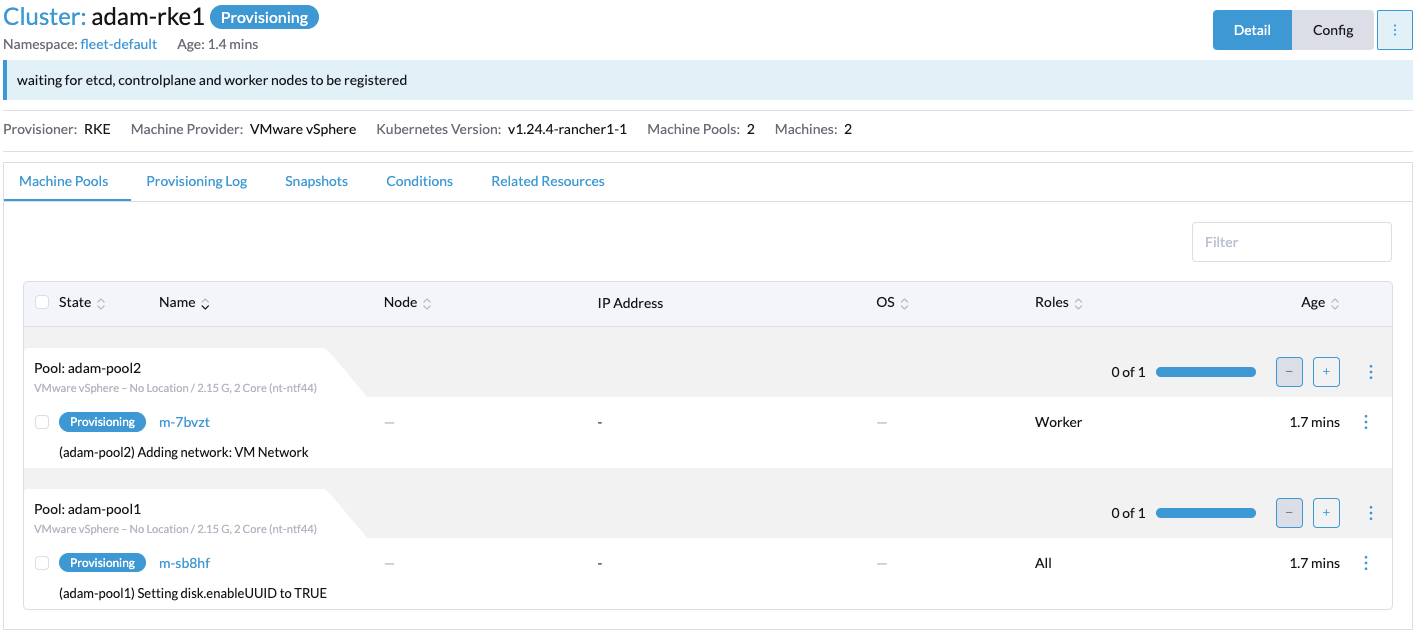
Task: Switch to the Provisioning Log tab
Action: tap(196, 181)
